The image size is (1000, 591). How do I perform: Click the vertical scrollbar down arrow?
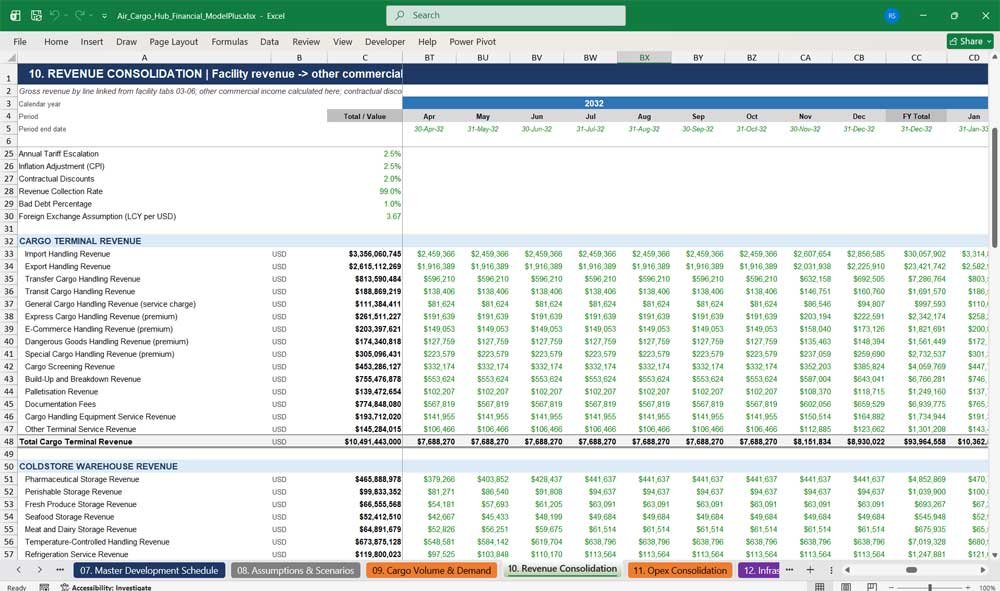(994, 555)
